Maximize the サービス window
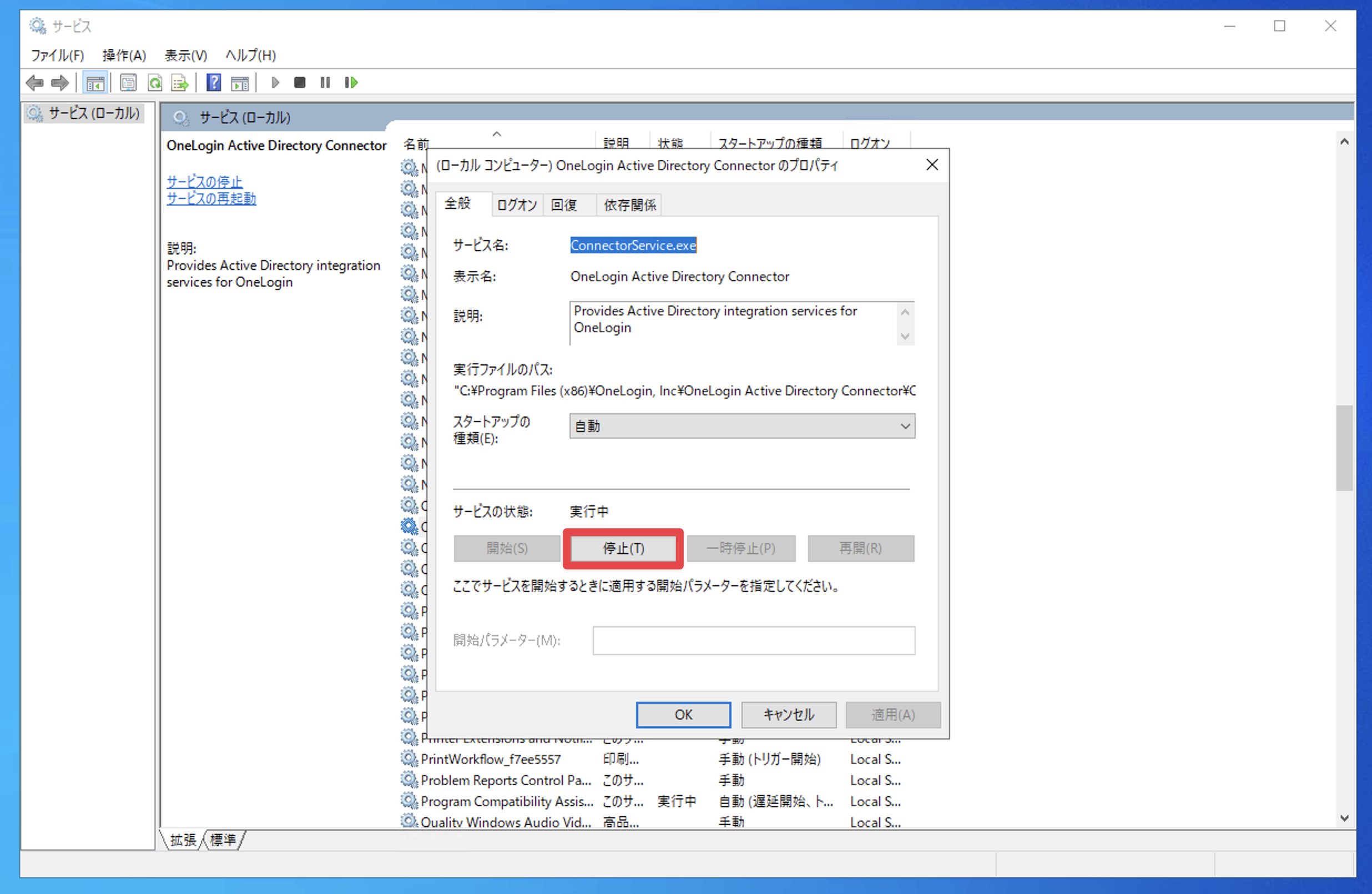Viewport: 1372px width, 894px height. [x=1279, y=26]
